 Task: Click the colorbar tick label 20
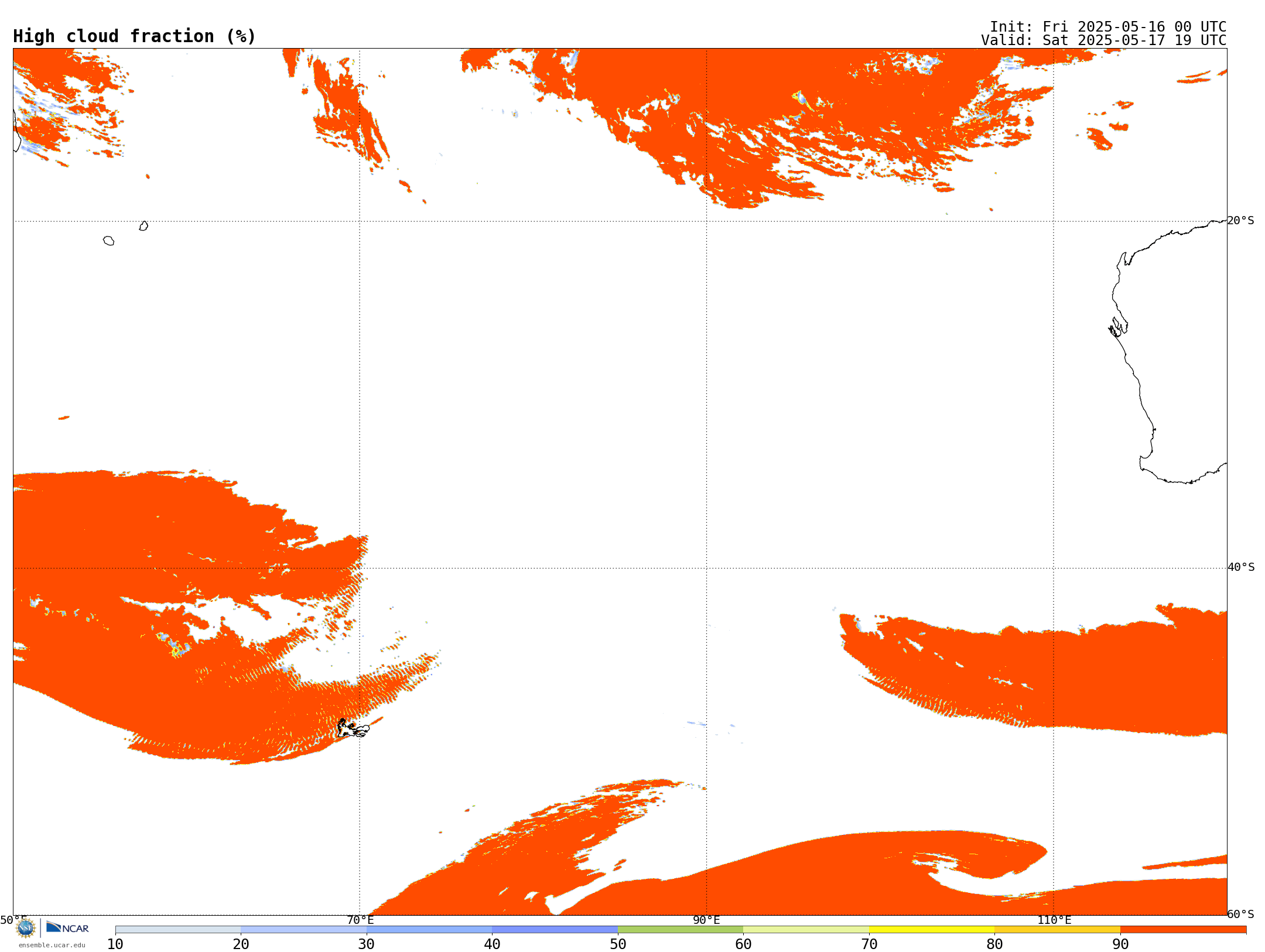[x=241, y=944]
